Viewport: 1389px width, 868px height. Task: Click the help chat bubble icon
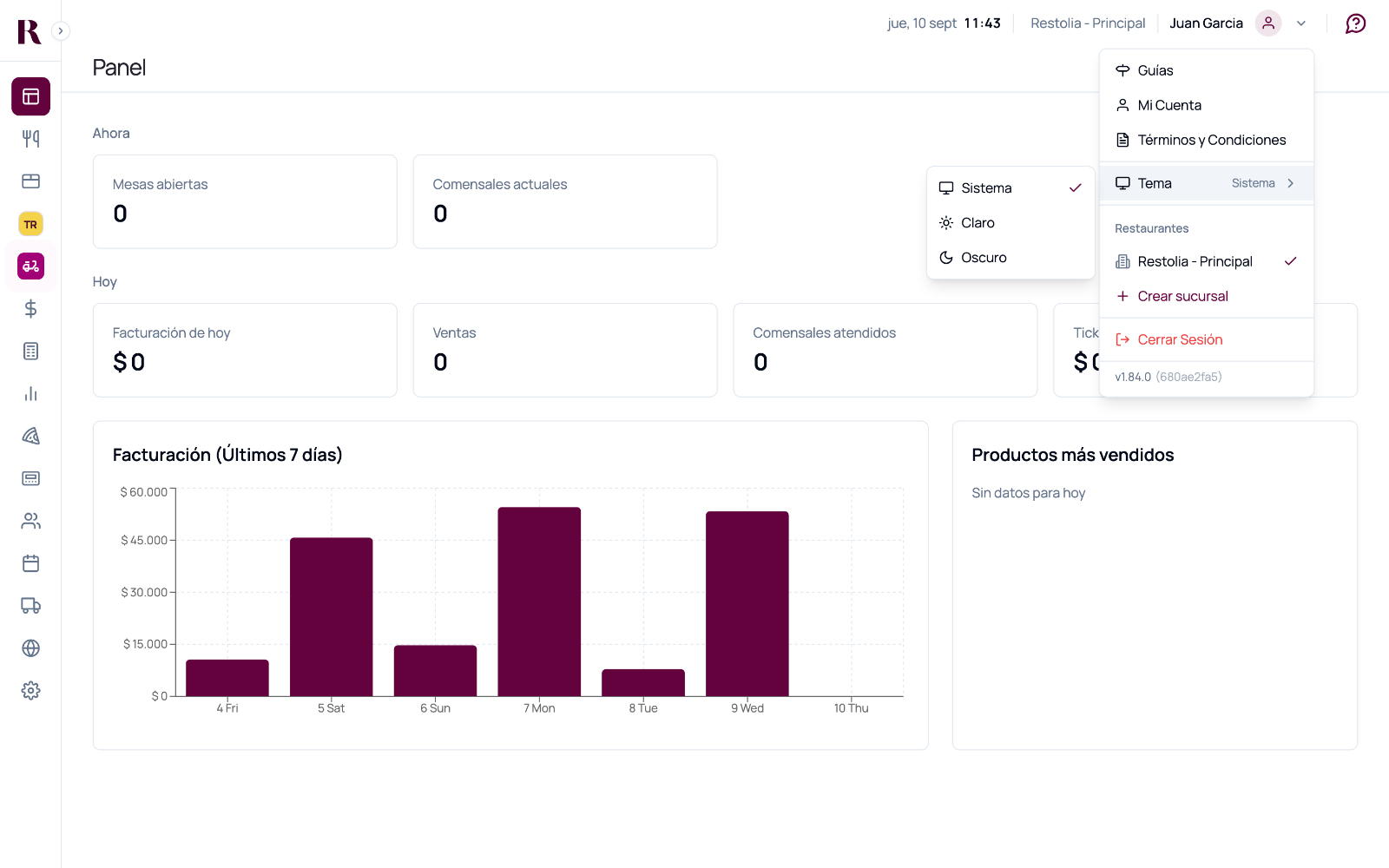(x=1355, y=23)
